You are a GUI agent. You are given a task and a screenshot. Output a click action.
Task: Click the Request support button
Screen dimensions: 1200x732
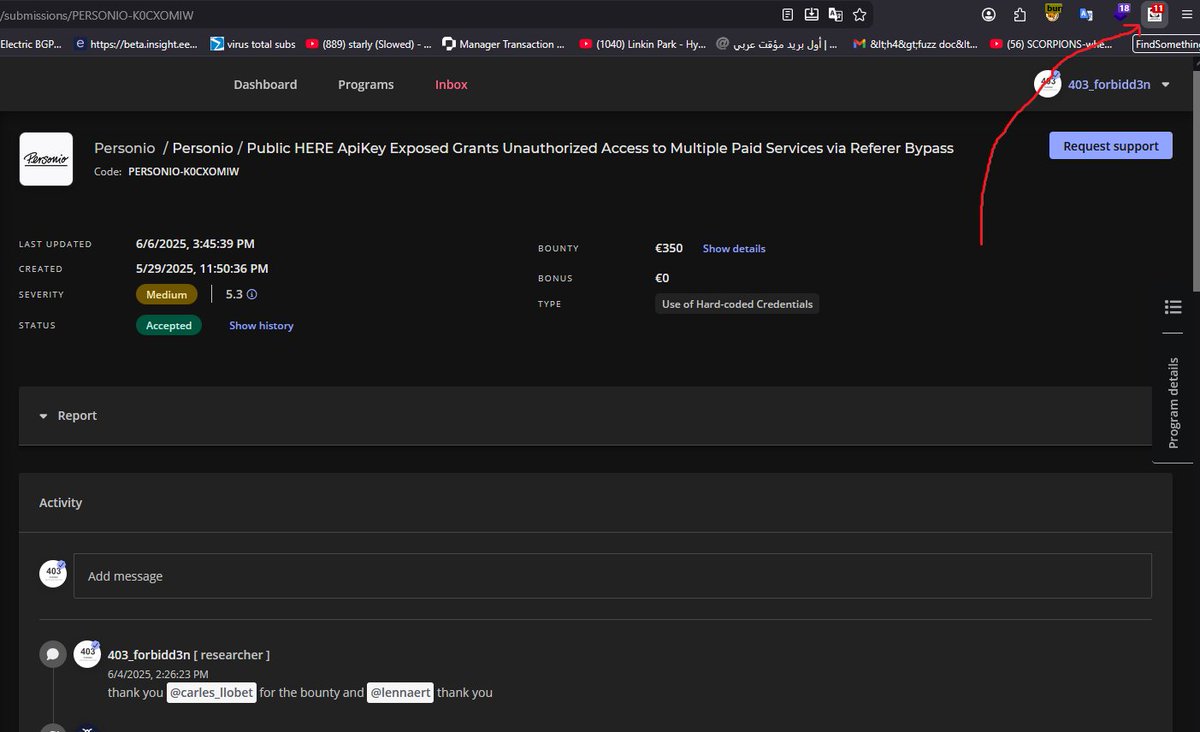pyautogui.click(x=1110, y=146)
